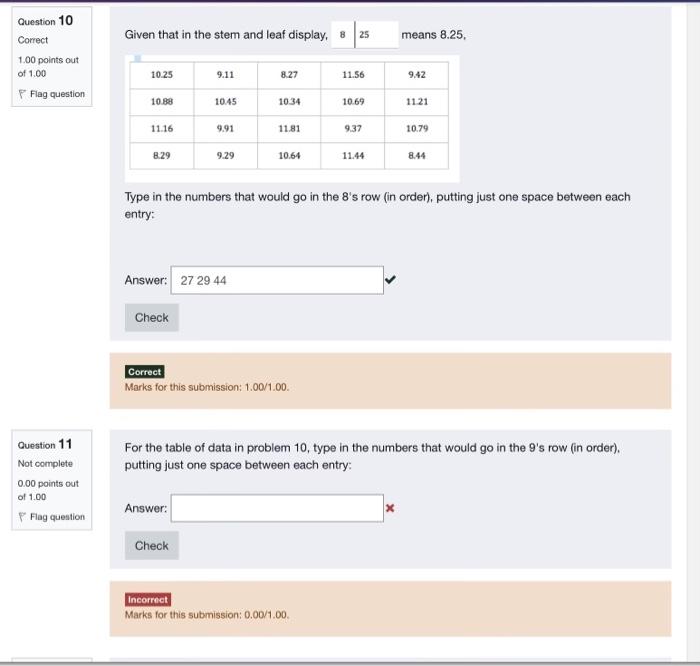The image size is (700, 666).
Task: Click table cell 8.44
Action: [x=417, y=155]
